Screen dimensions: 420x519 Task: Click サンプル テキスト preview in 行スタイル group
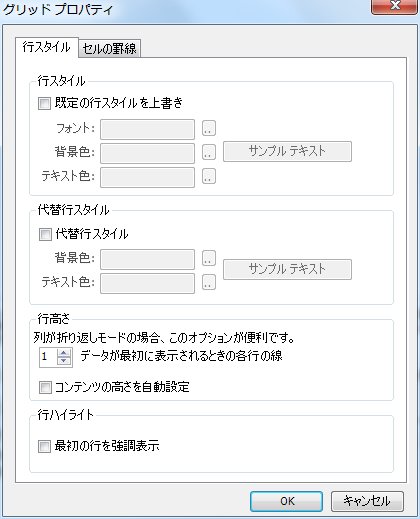[x=287, y=151]
